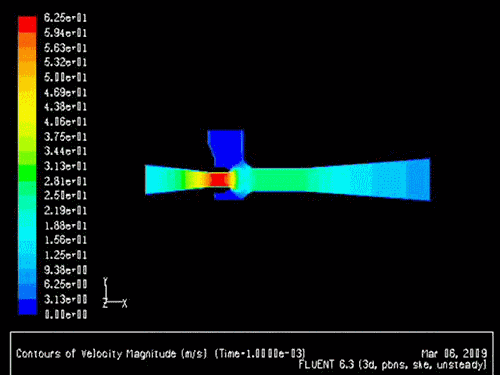Click the XYZ axis triad icon
500x375 pixels.
(115, 293)
